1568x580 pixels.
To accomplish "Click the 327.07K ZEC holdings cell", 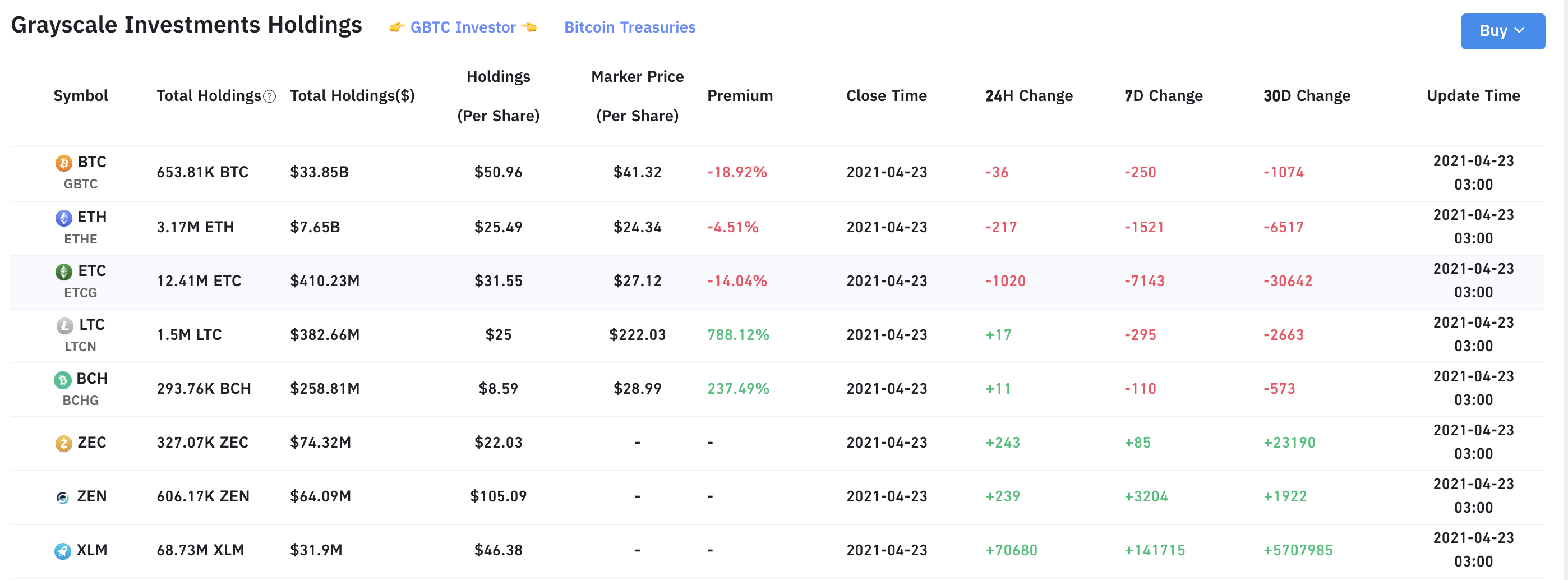I will point(202,443).
